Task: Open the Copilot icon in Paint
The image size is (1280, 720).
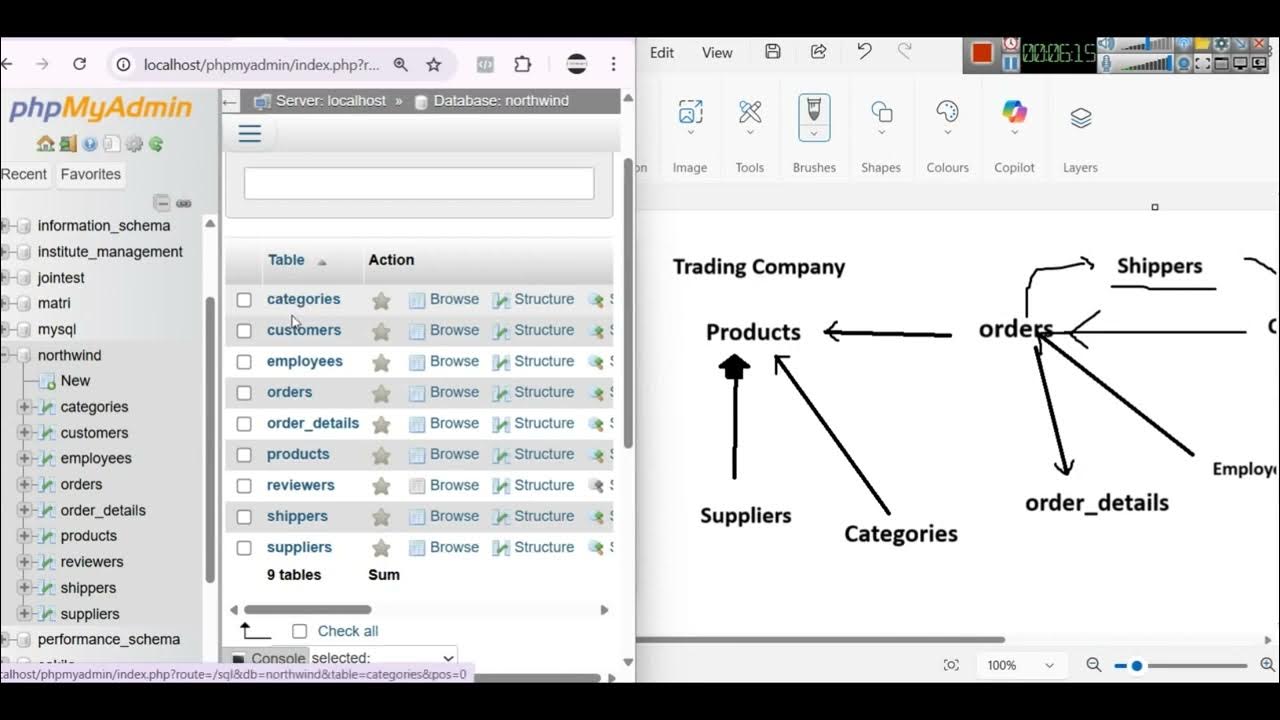Action: (1014, 112)
